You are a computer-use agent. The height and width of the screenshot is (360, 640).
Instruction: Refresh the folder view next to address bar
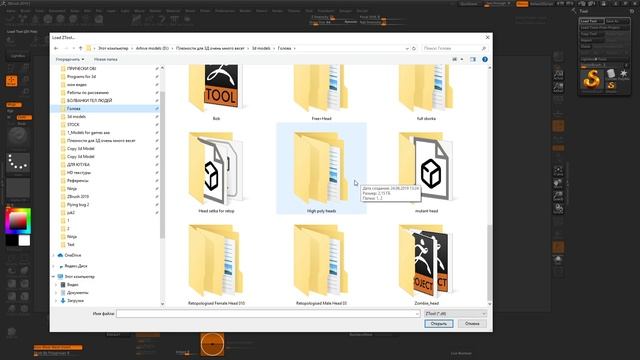[414, 48]
